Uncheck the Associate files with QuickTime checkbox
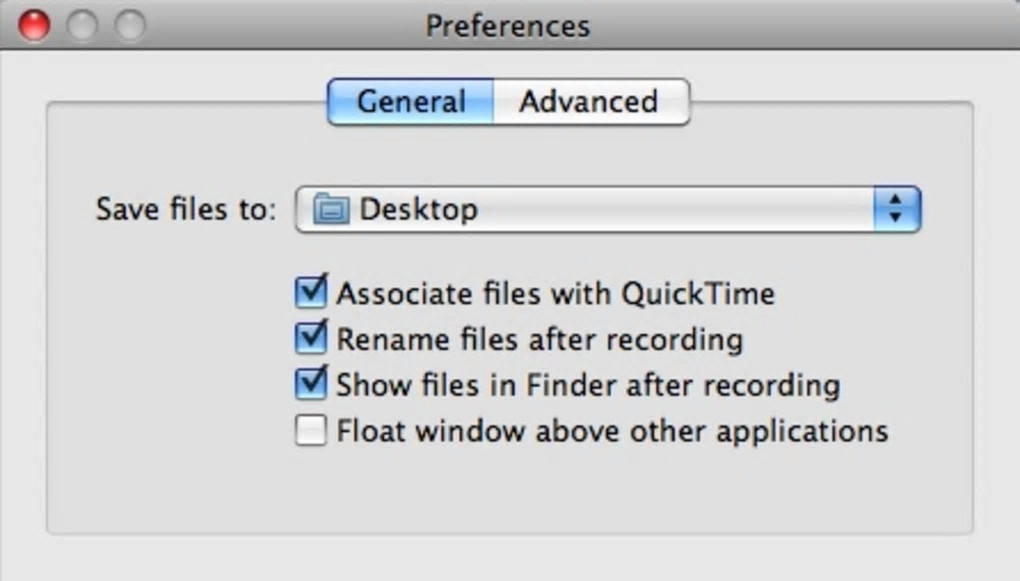This screenshot has width=1020, height=581. (x=311, y=293)
